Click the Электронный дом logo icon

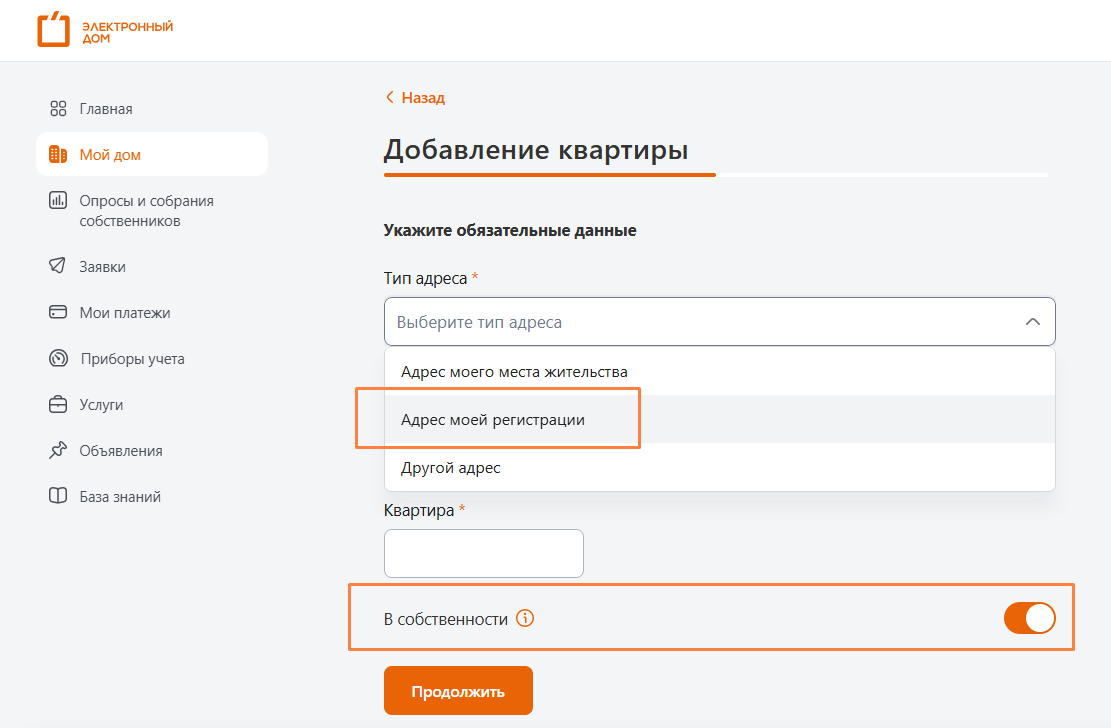53,30
